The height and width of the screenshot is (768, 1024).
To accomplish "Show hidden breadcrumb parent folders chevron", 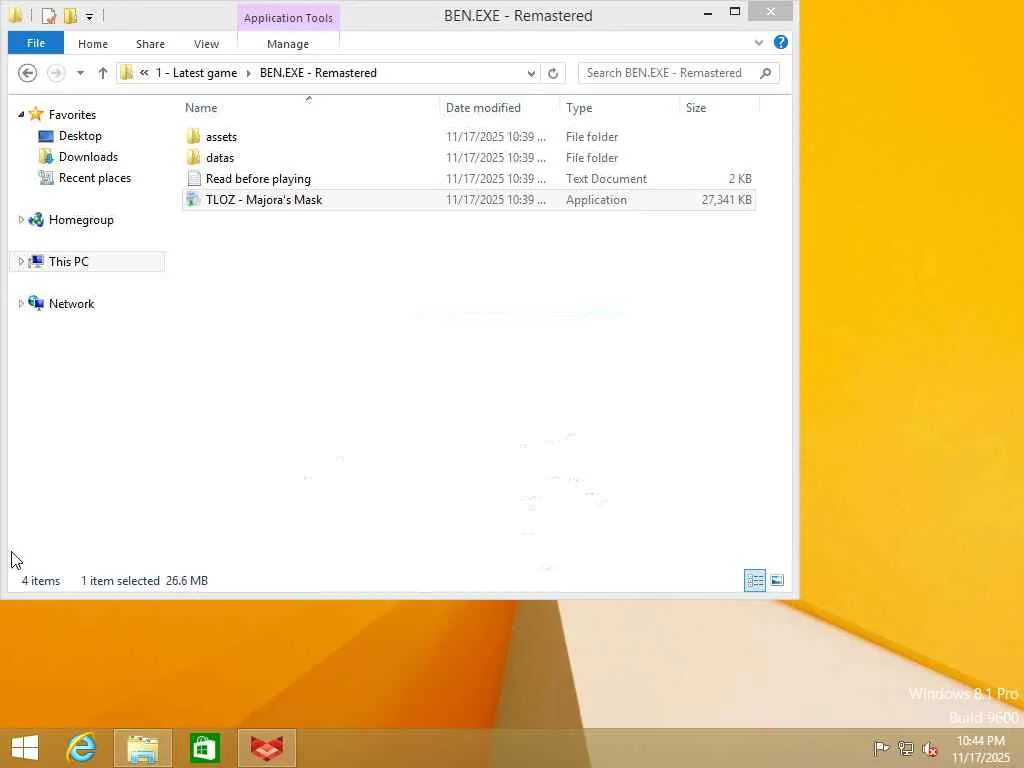I will pyautogui.click(x=144, y=72).
